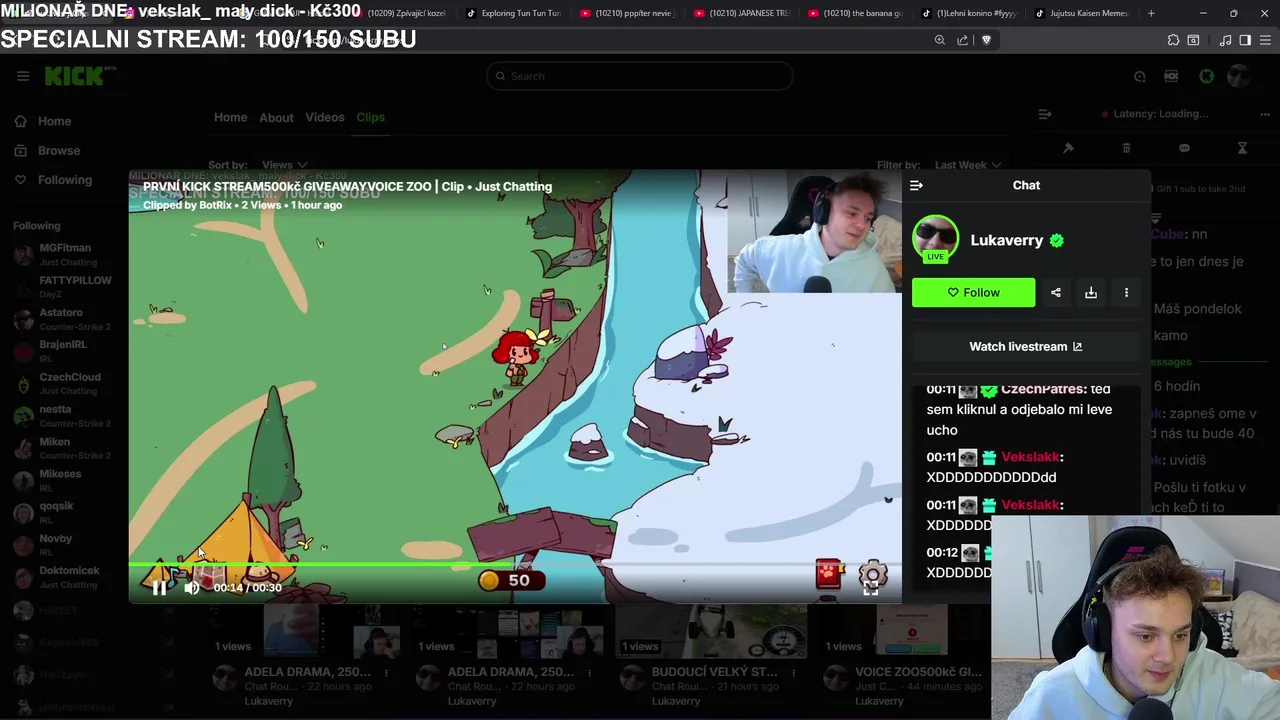
Task: Open Mikeses in the Following list
Action: pyautogui.click(x=66, y=479)
